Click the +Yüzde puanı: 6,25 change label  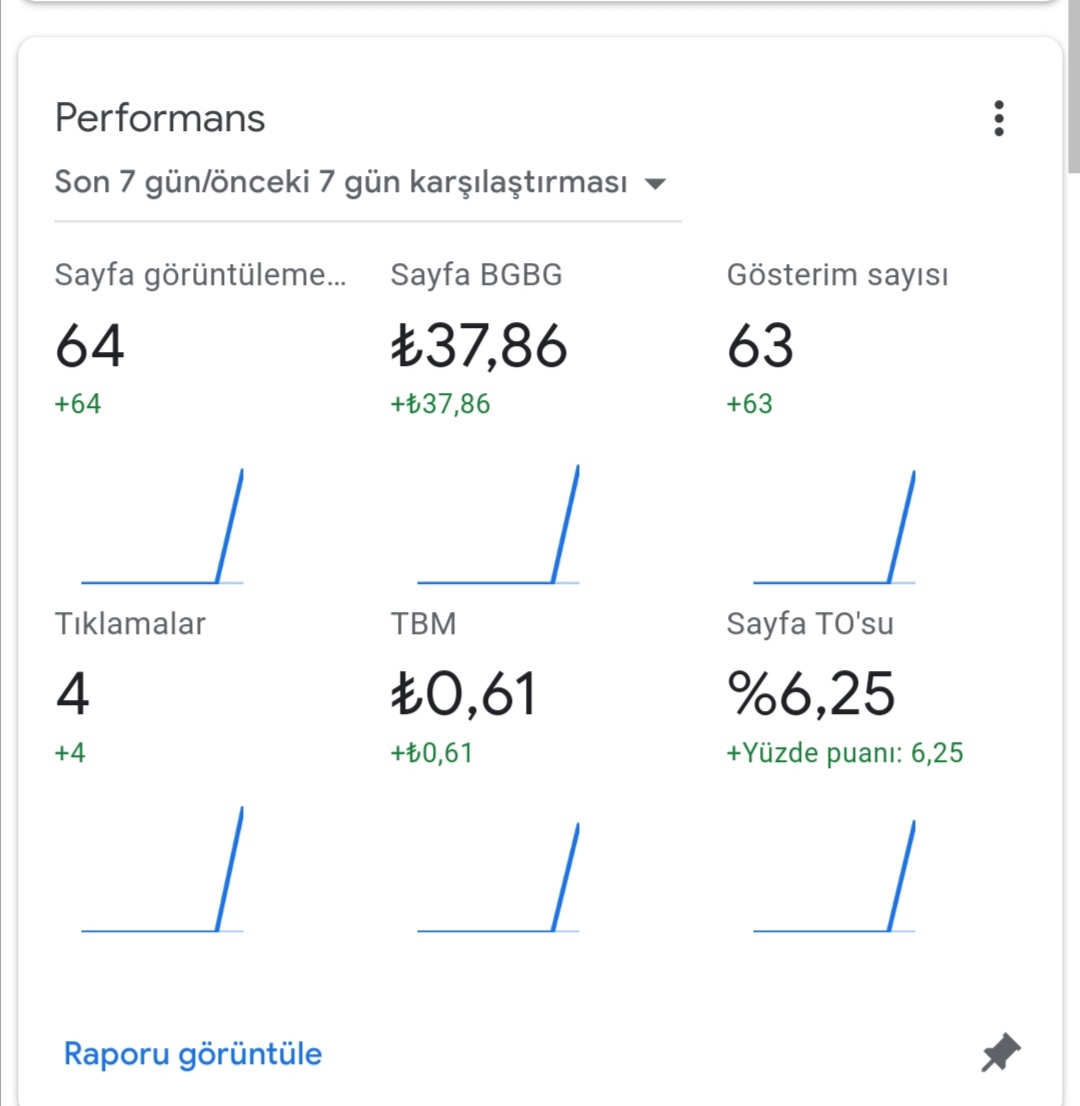844,753
